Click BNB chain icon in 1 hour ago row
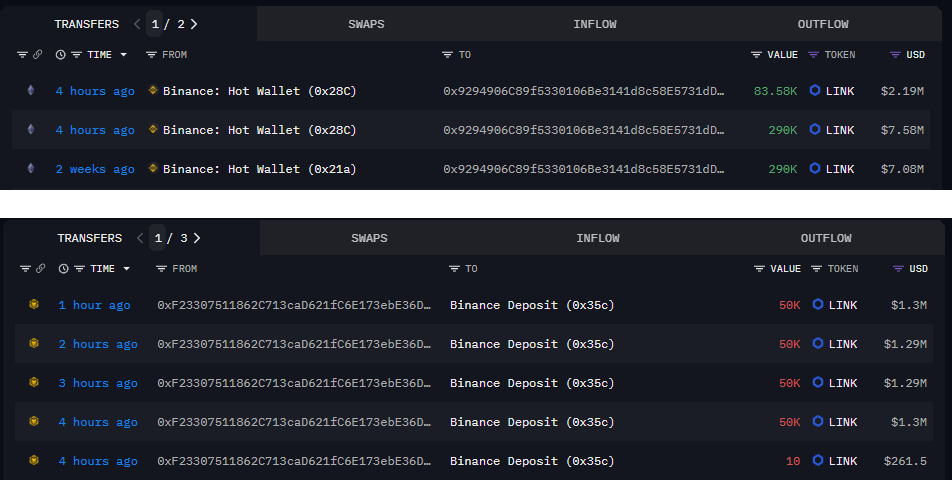 pos(34,304)
